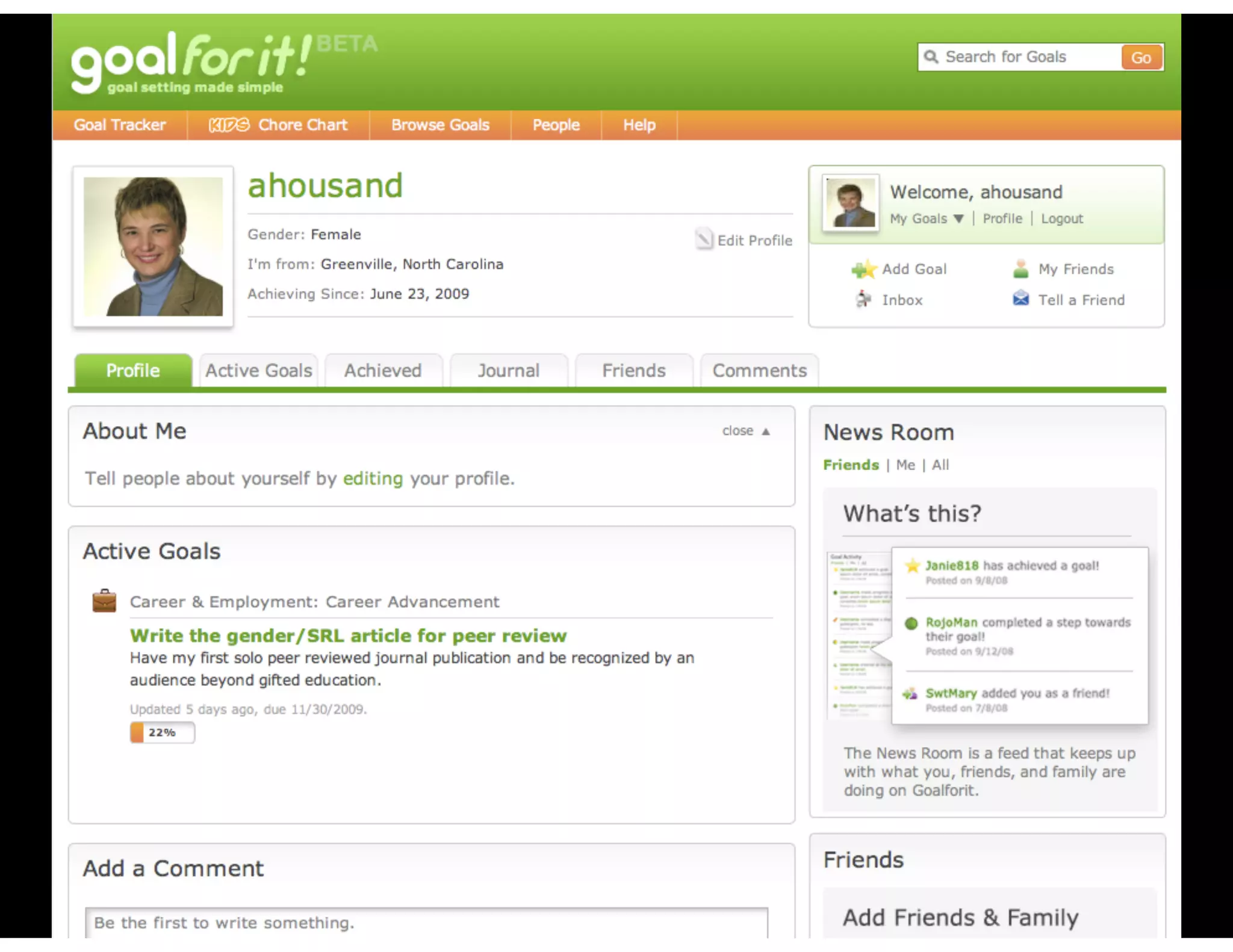Click the My Friends person icon
The image size is (1233, 952).
point(1020,269)
